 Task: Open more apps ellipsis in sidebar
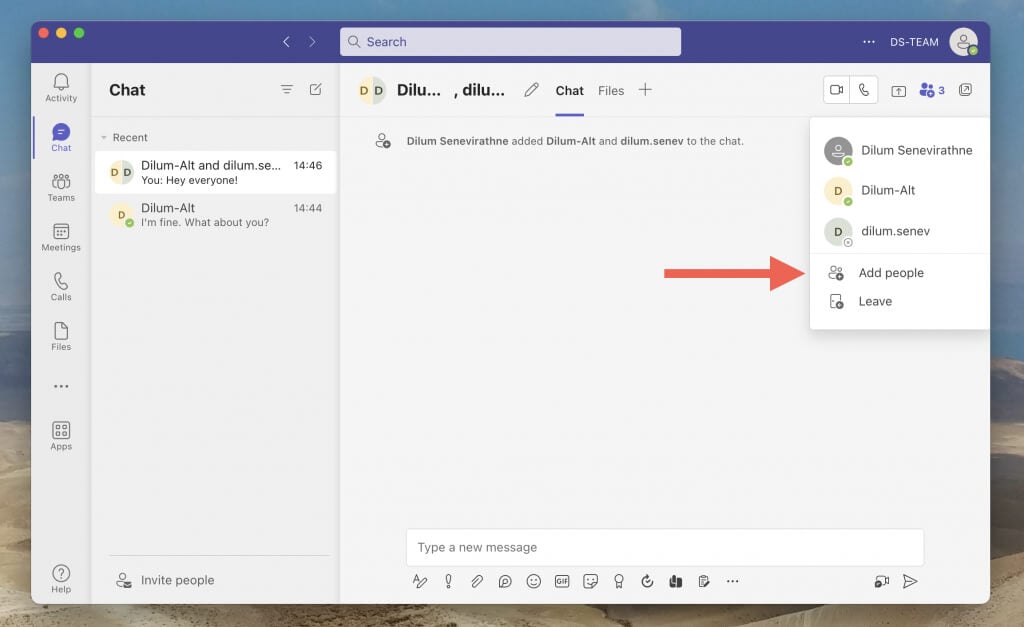(61, 386)
